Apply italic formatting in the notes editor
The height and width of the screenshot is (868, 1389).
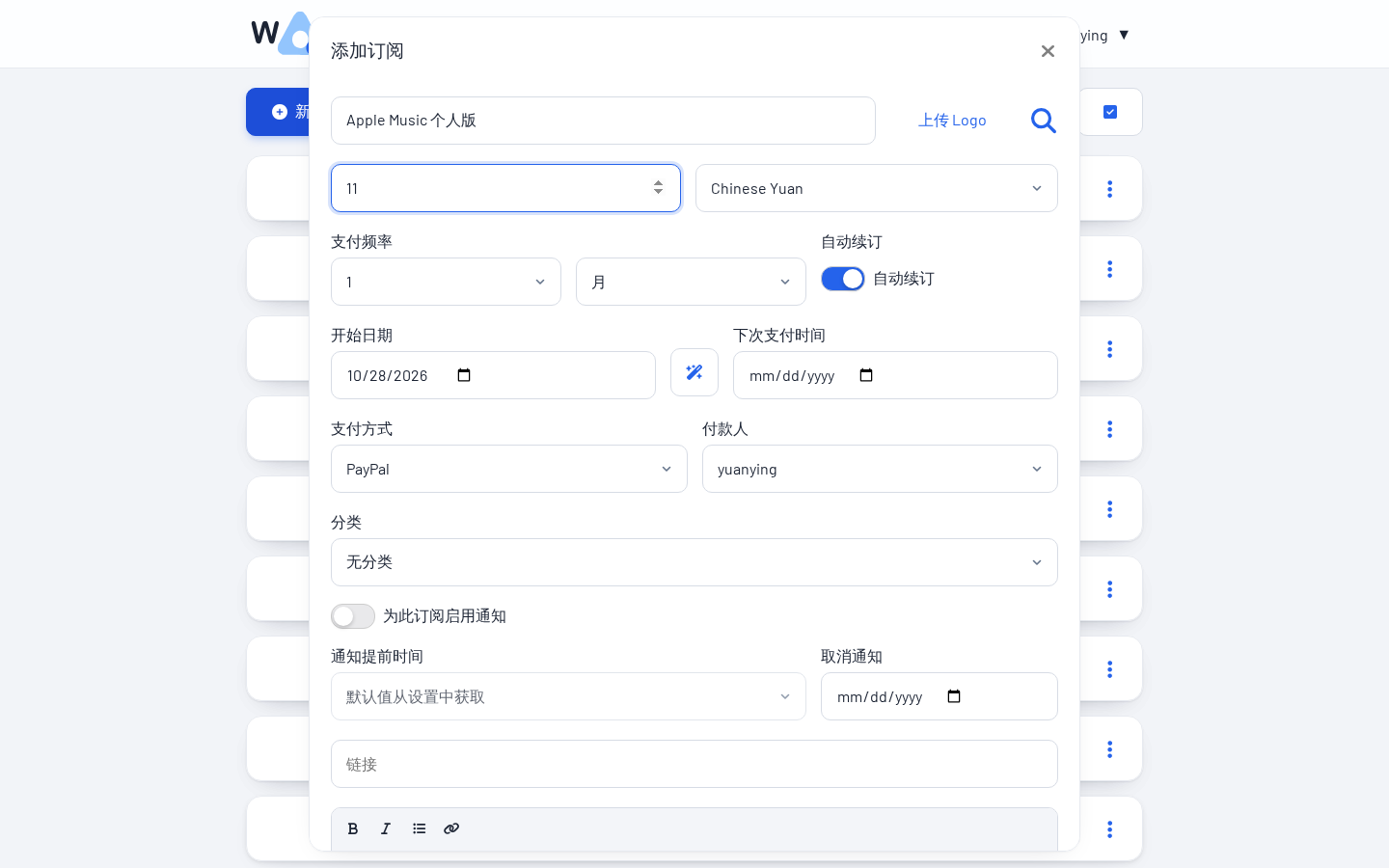tap(386, 828)
